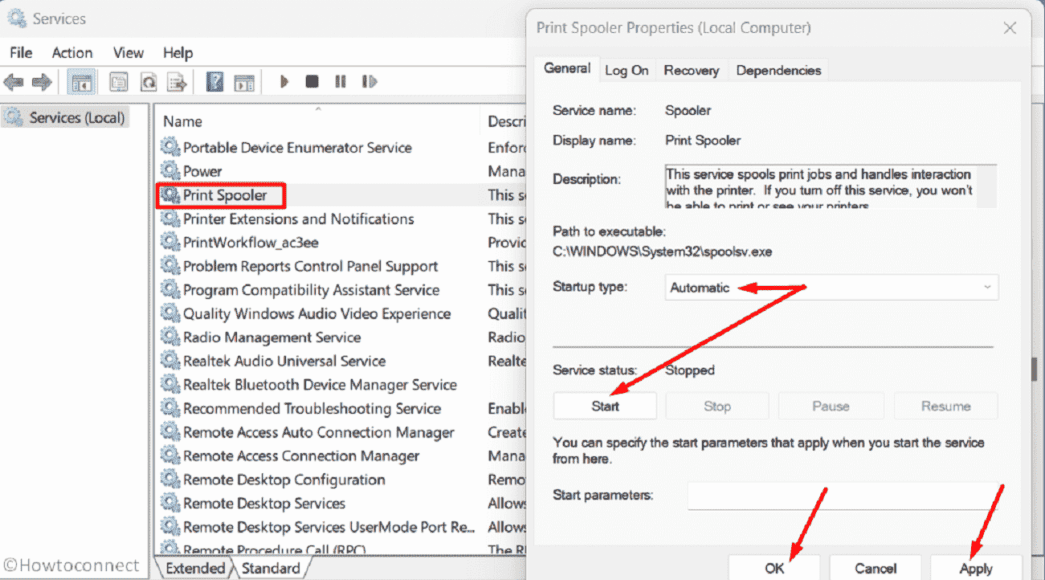Click the Back arrow toolbar icon
This screenshot has height=580, width=1045.
[13, 82]
